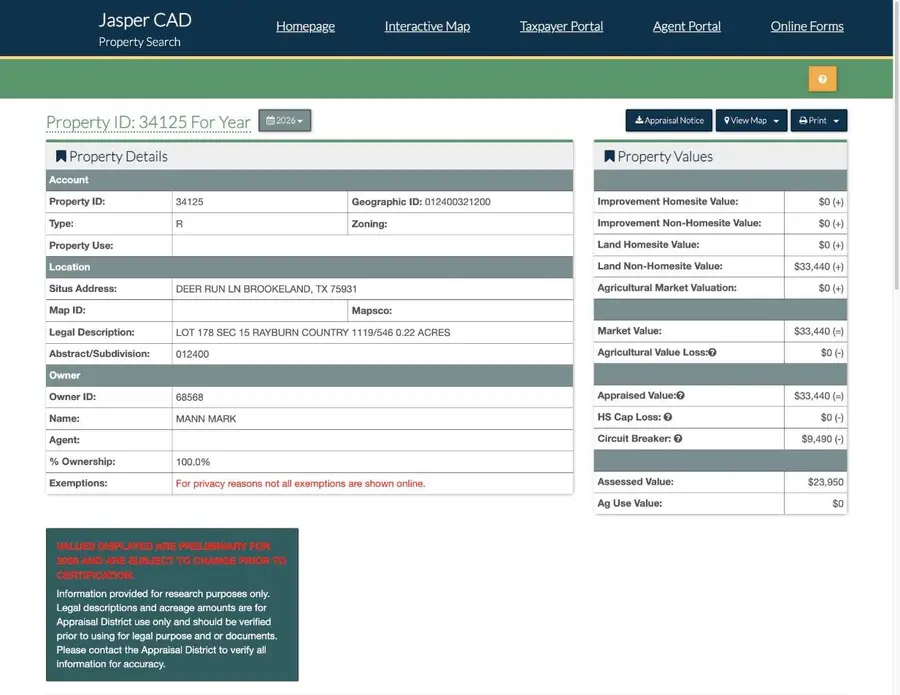Image resolution: width=900 pixels, height=695 pixels.
Task: Open the Interactive Map page
Action: [x=427, y=26]
